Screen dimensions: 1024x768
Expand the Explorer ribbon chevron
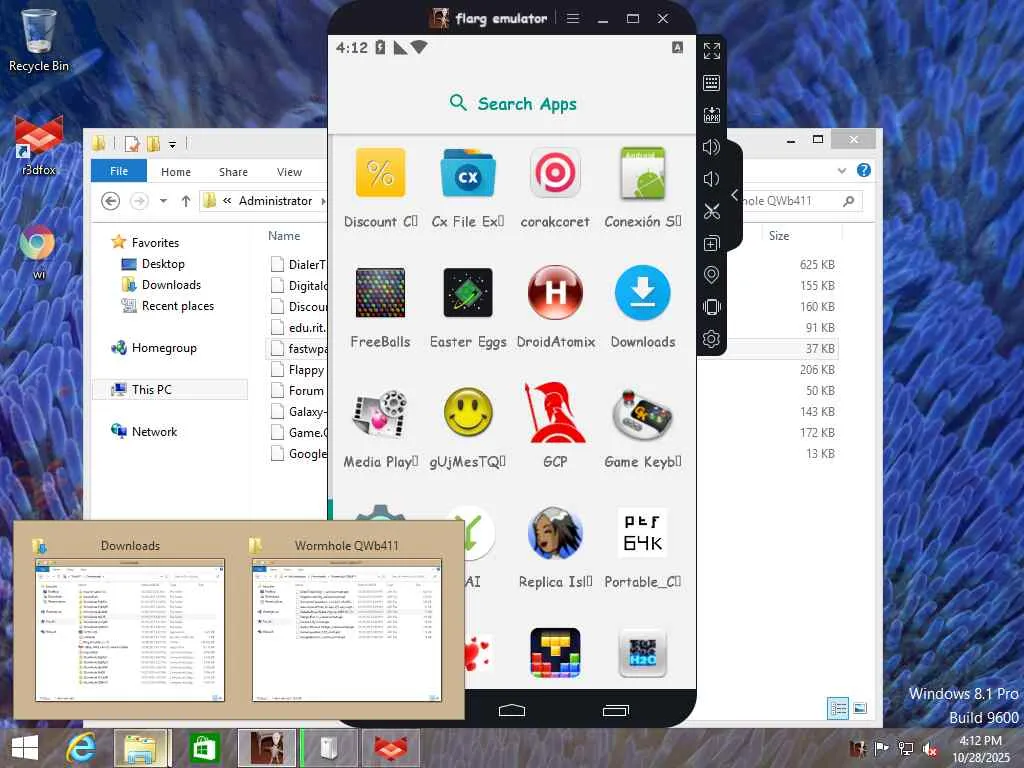(x=842, y=171)
